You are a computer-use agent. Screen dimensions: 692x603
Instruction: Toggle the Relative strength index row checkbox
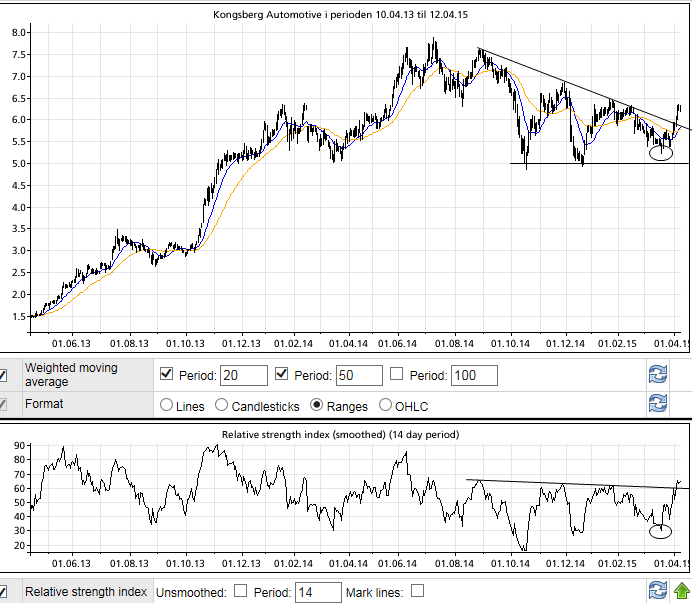tap(4, 592)
